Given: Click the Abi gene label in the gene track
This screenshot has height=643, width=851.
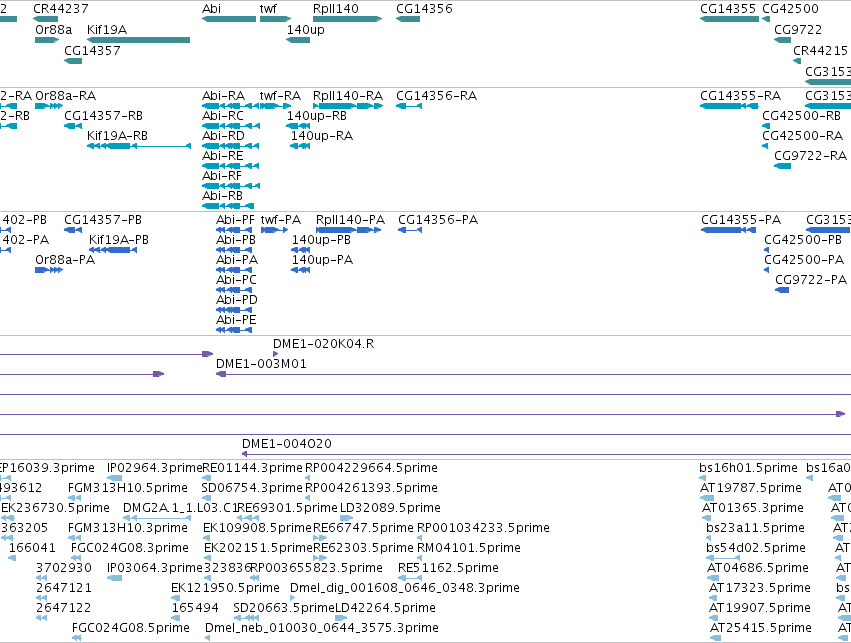Looking at the screenshot, I should [x=212, y=9].
